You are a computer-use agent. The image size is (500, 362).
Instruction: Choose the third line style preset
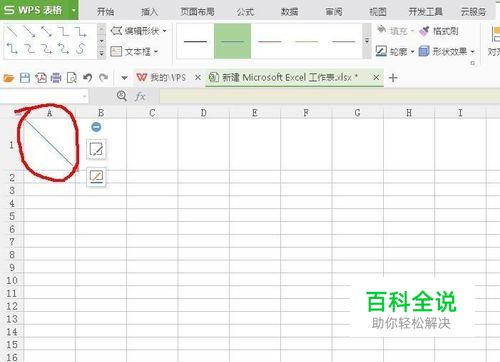[x=270, y=41]
